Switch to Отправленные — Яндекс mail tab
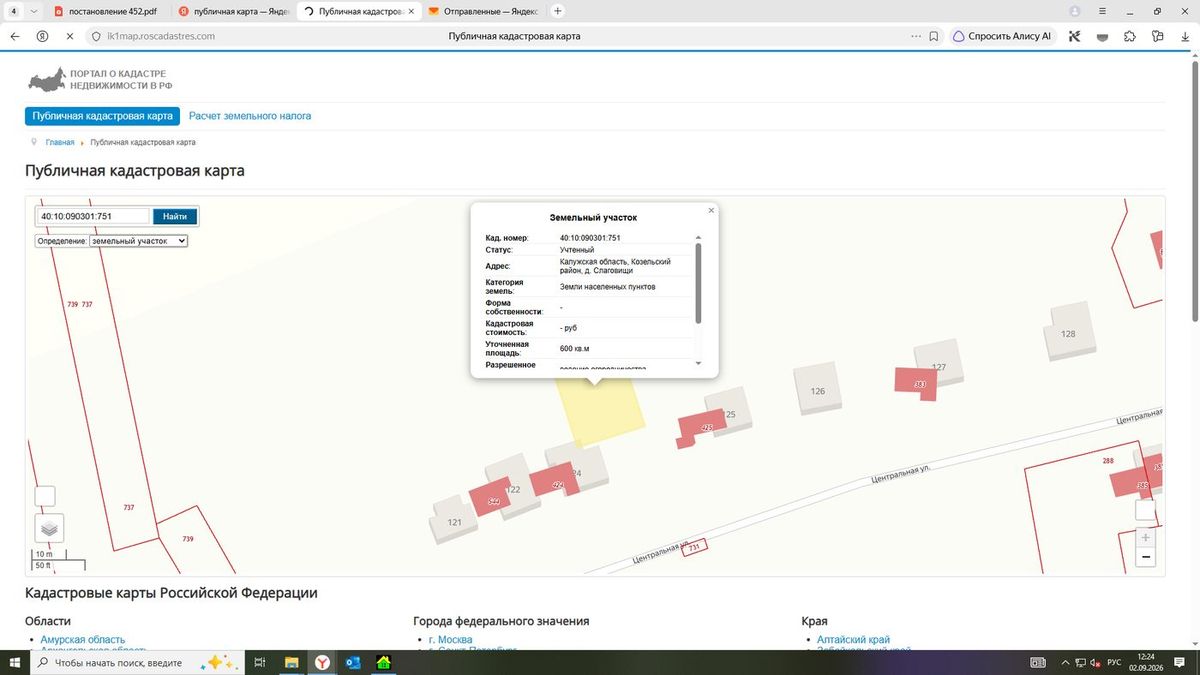Viewport: 1200px width, 675px height. (x=482, y=11)
